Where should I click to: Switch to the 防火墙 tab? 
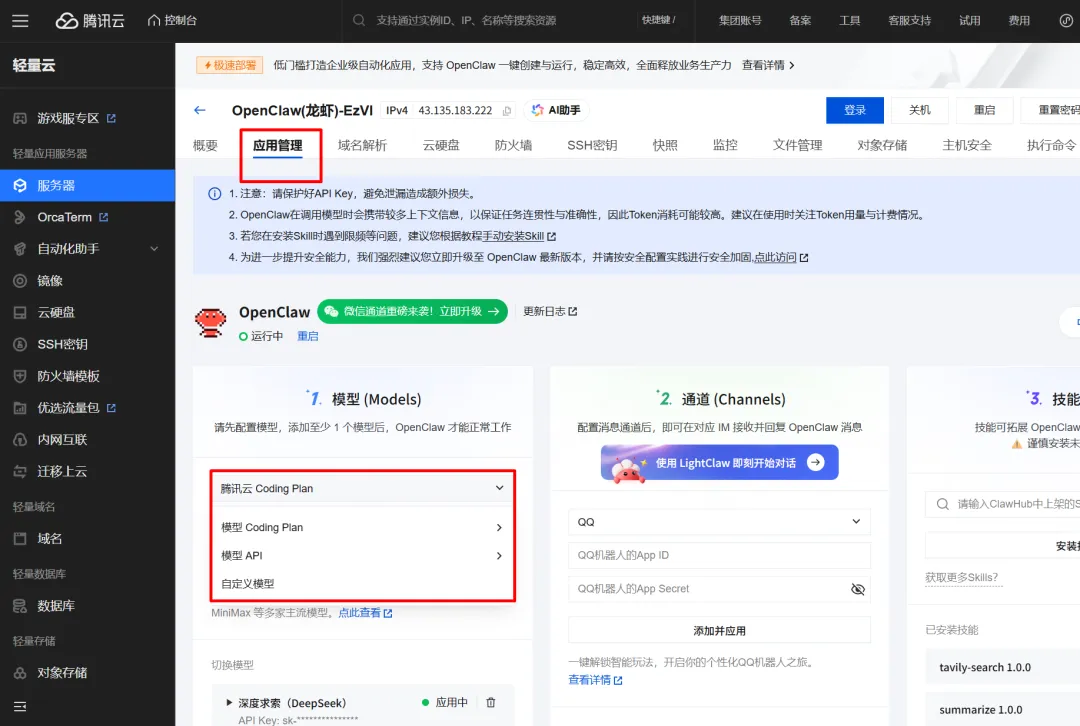click(x=513, y=145)
